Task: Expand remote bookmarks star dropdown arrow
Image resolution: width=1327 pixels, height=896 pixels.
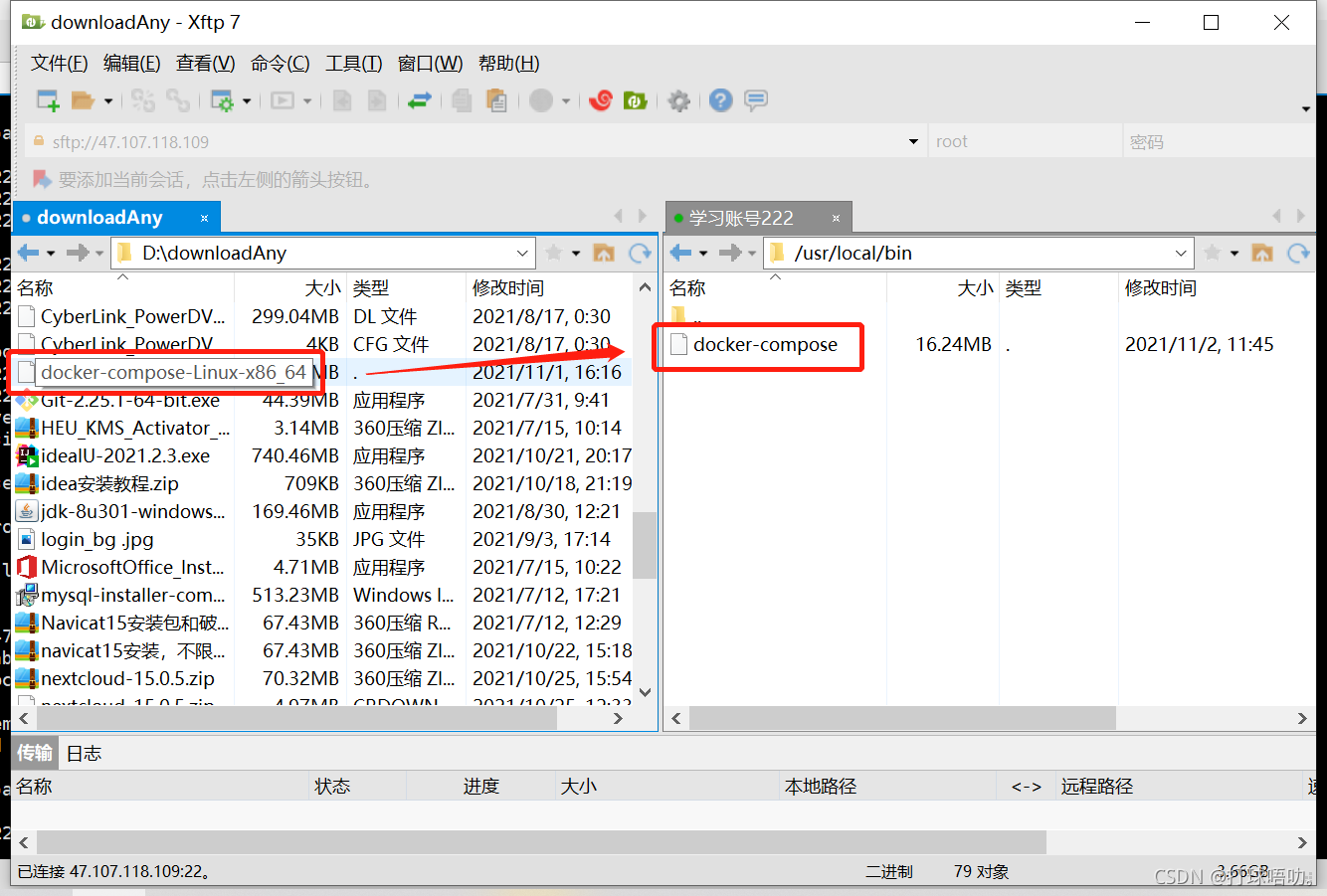Action: (x=1234, y=253)
